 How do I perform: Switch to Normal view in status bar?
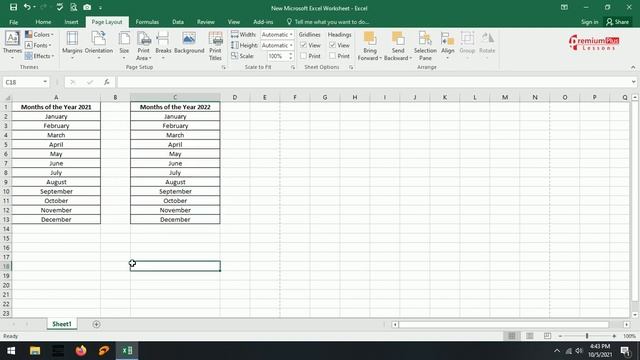point(512,336)
